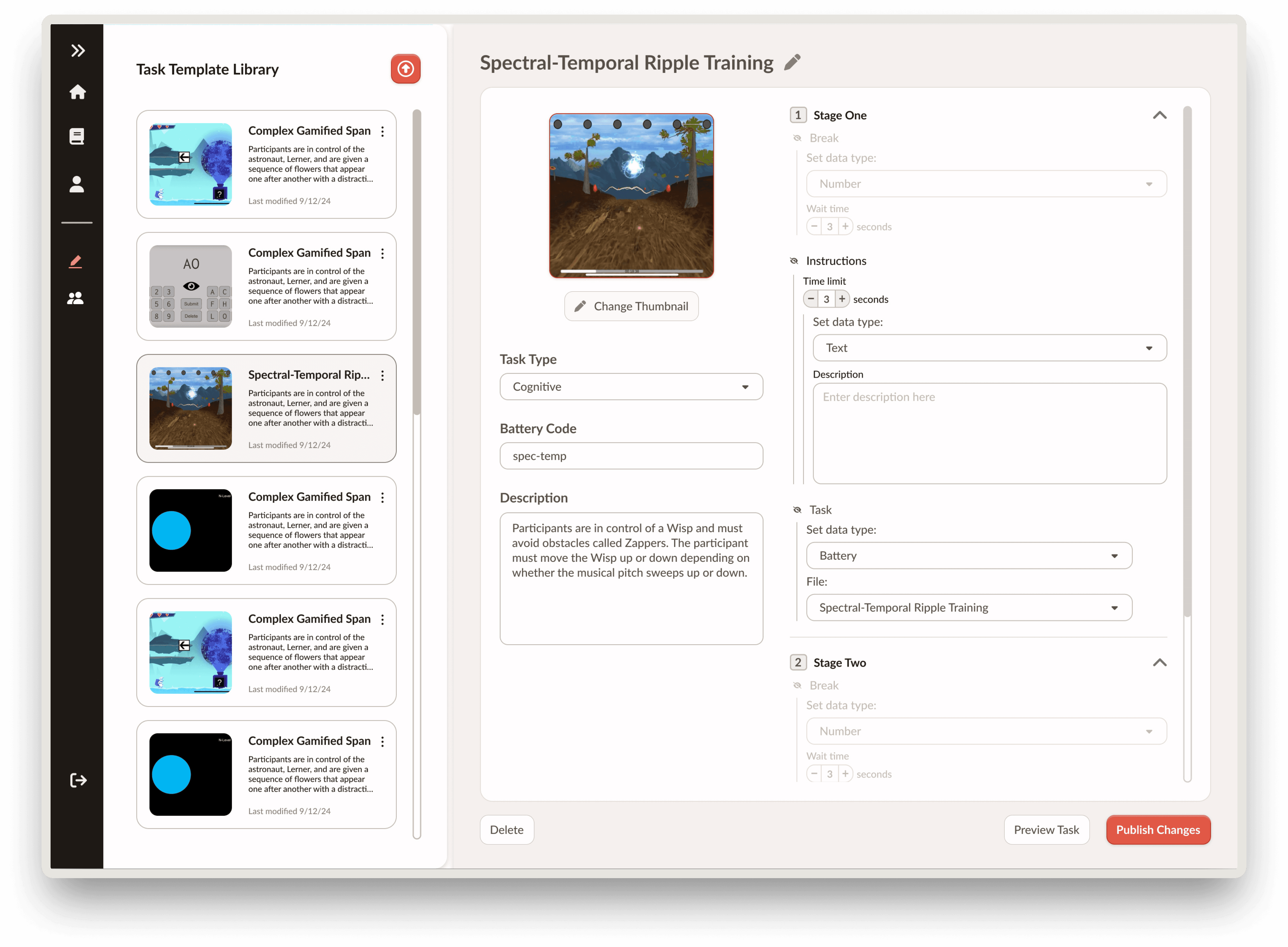
Task: Go to Home in the sidebar
Action: click(77, 92)
